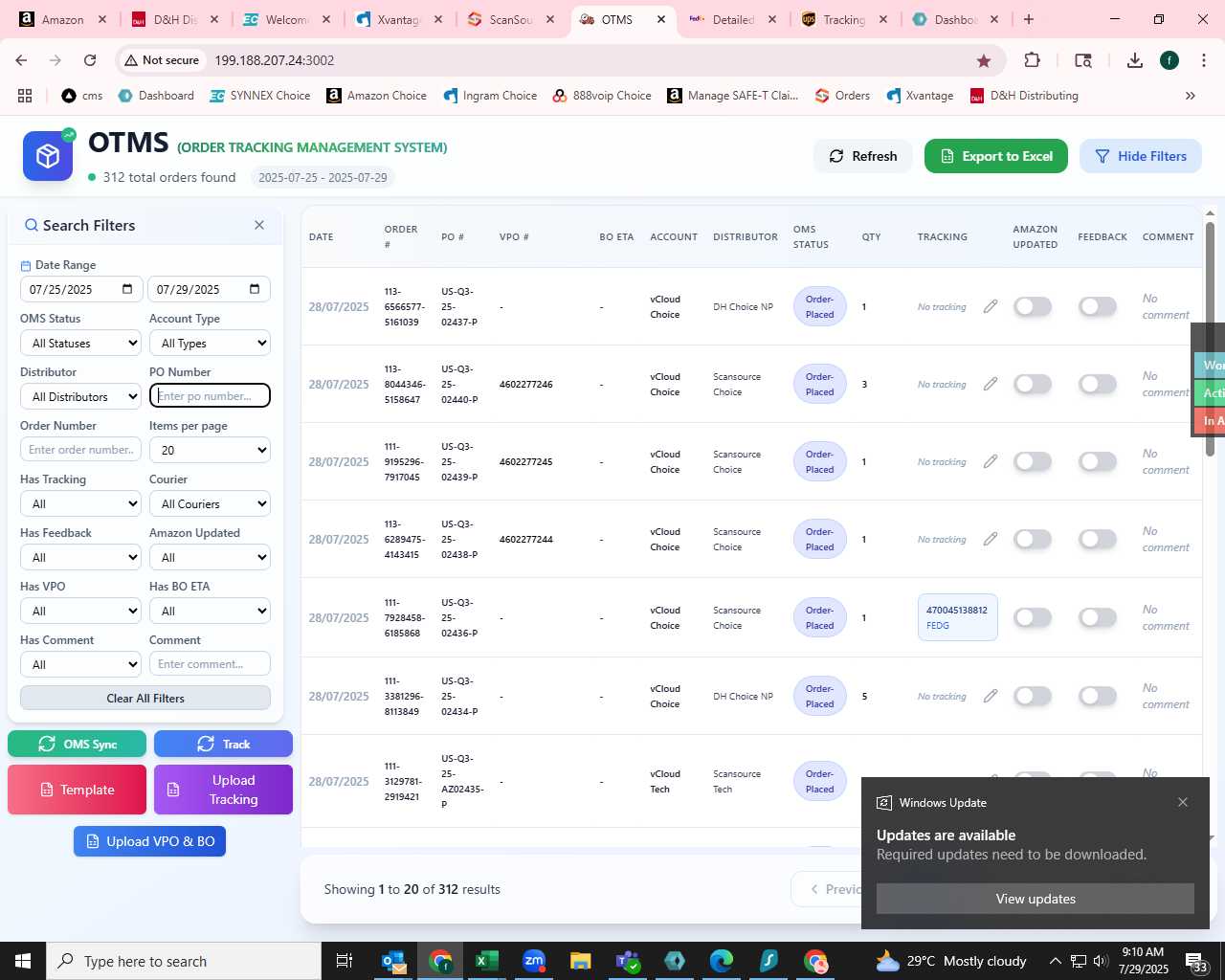The image size is (1225, 980).
Task: Toggle Amazon Updated for order 113-6566577-5161039
Action: click(1033, 306)
